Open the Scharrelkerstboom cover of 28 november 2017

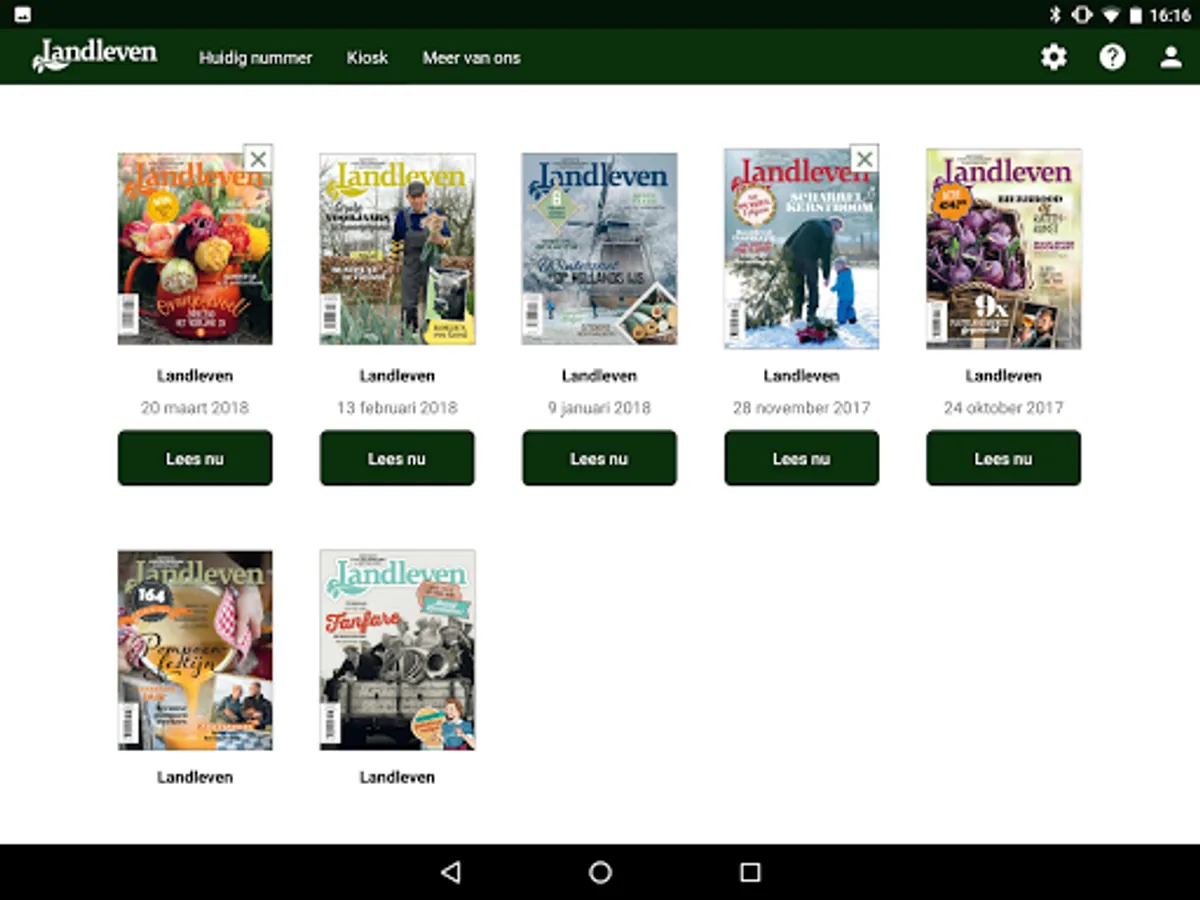(802, 249)
